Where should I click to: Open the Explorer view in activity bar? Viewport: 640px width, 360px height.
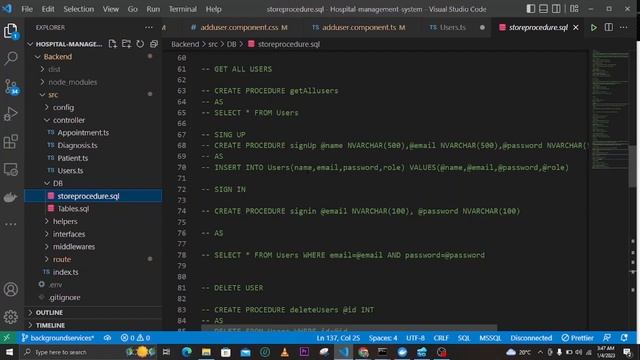(x=11, y=31)
